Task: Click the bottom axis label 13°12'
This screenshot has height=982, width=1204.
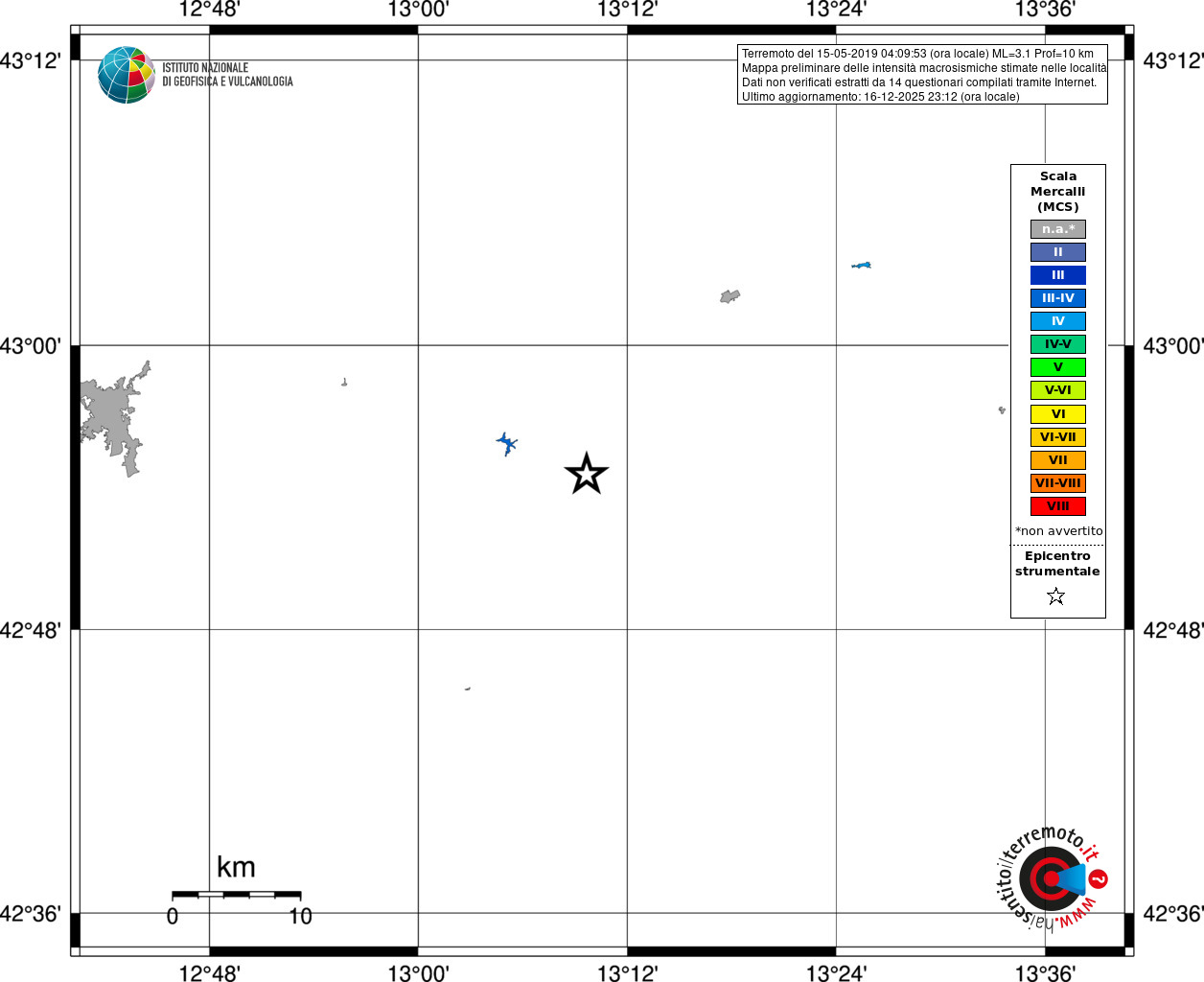Action: click(x=627, y=972)
